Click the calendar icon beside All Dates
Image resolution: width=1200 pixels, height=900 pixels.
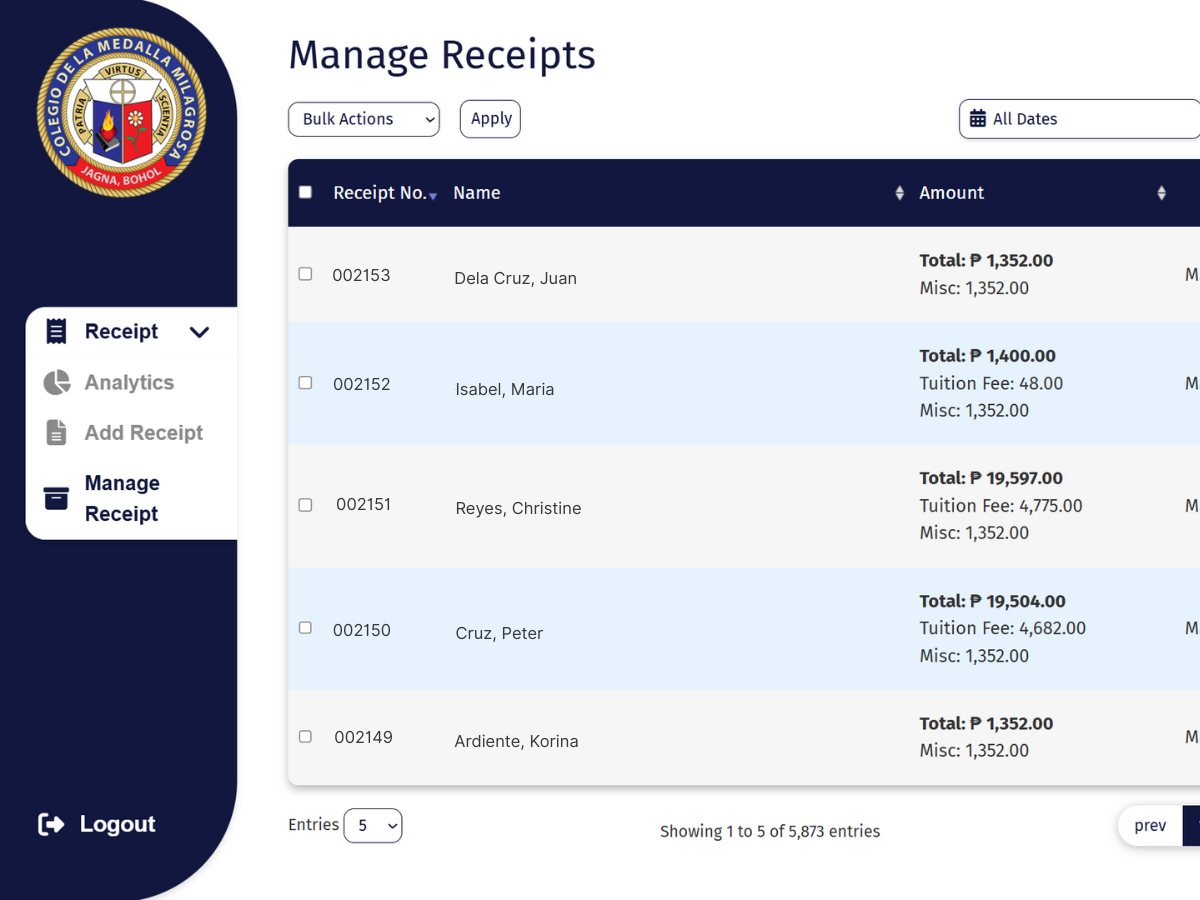[978, 119]
